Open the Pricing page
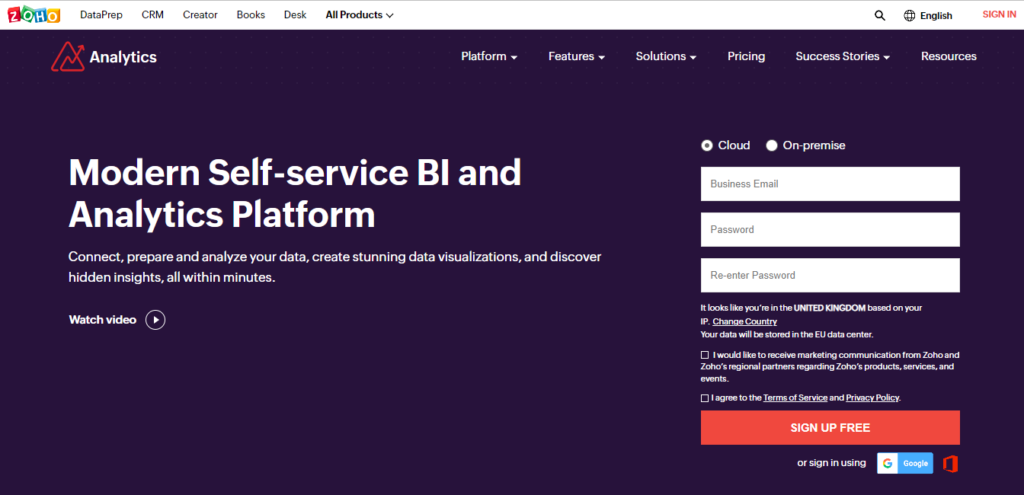The image size is (1024, 495). tap(746, 57)
